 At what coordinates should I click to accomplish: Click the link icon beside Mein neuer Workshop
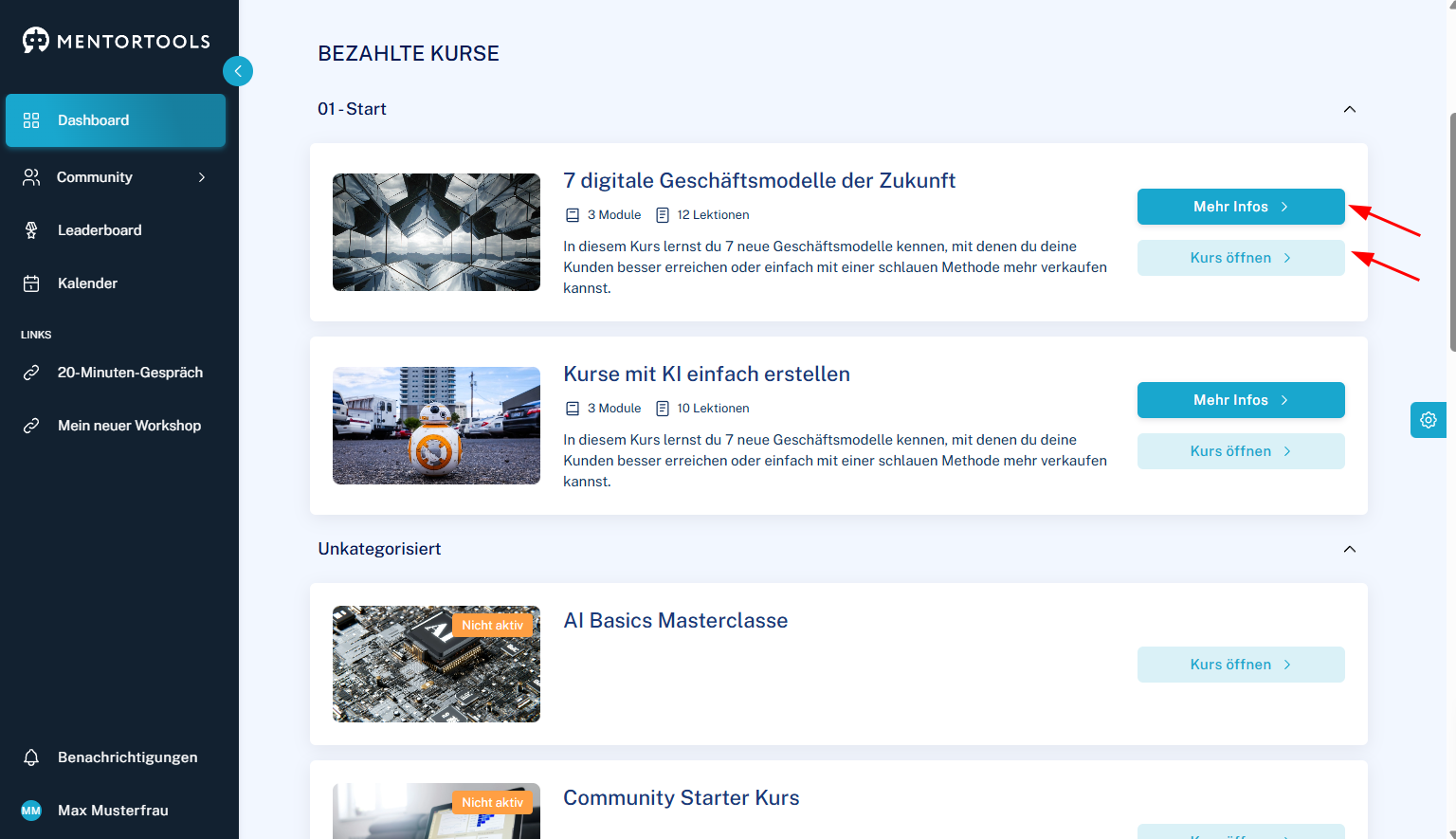pyautogui.click(x=31, y=426)
